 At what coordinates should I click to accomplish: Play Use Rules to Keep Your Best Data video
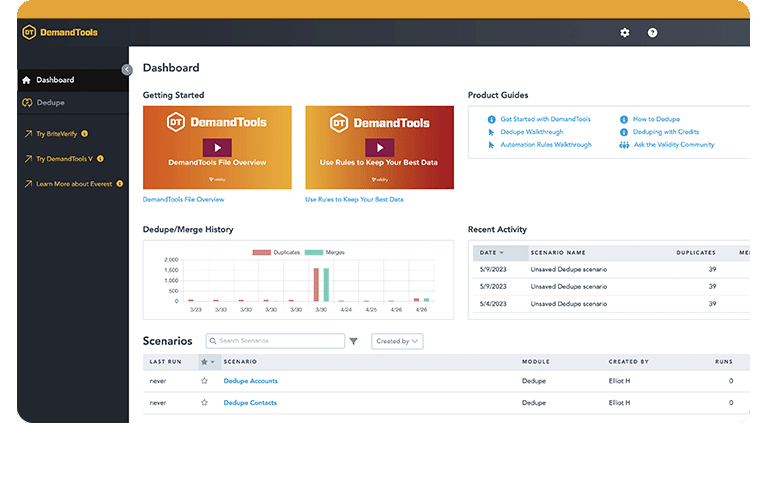(x=380, y=148)
